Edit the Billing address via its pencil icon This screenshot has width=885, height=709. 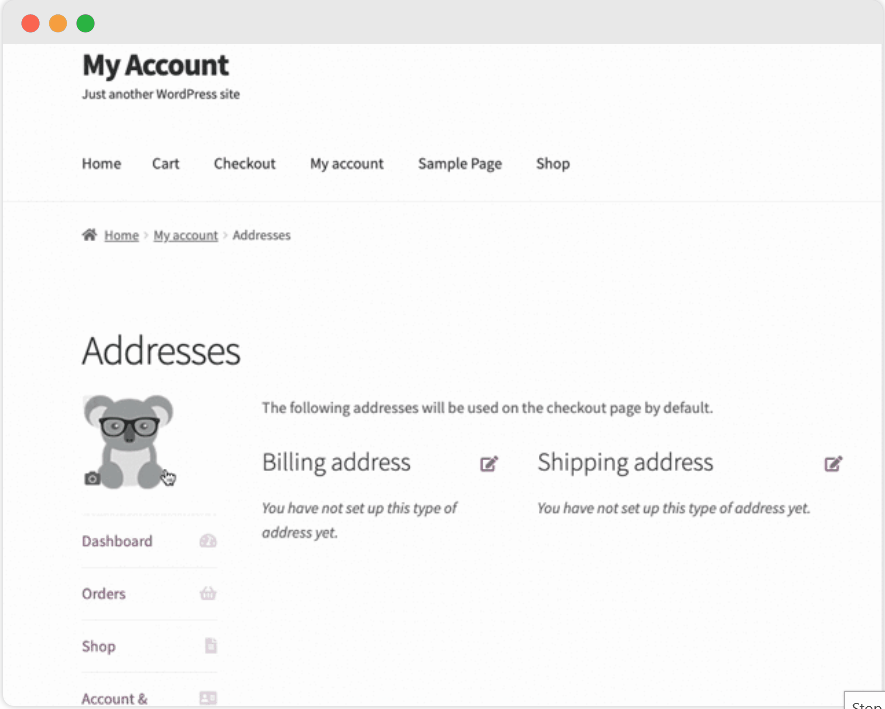[489, 463]
